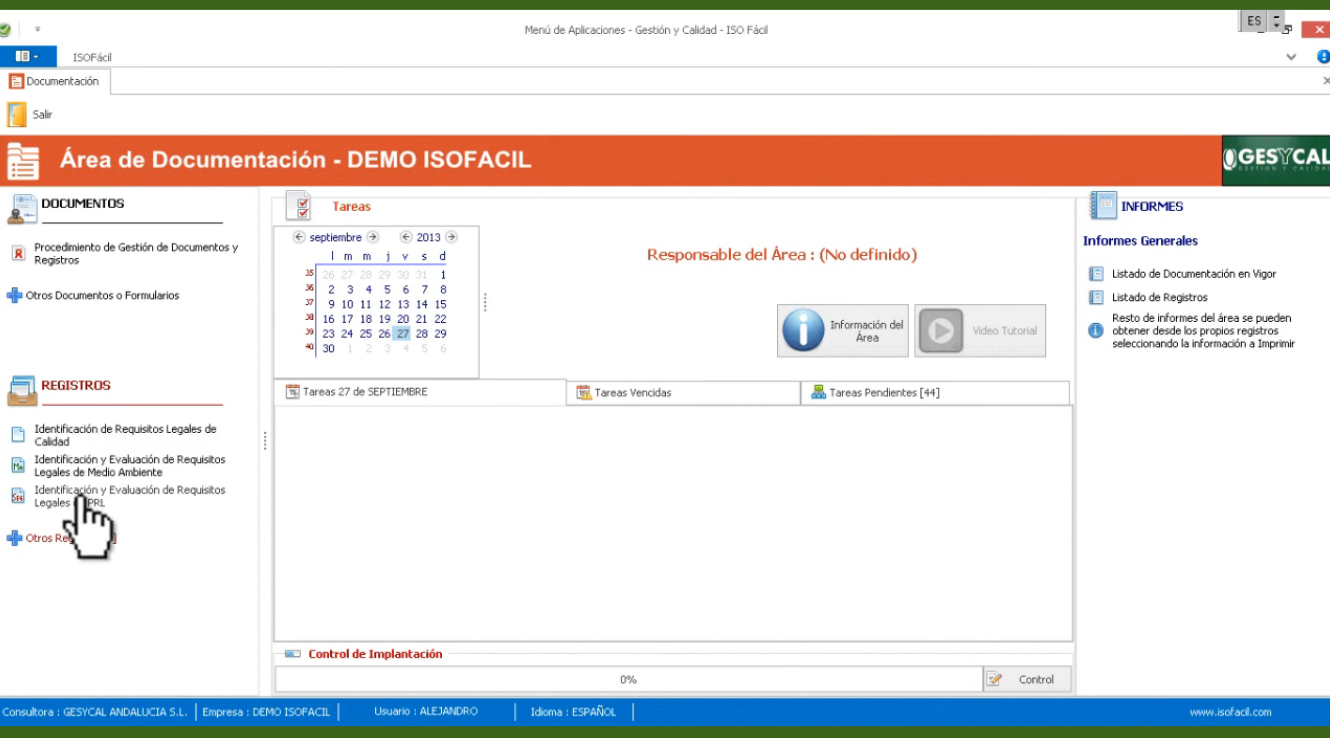Click the Listado de Registros report icon
Image resolution: width=1330 pixels, height=738 pixels.
click(1096, 298)
